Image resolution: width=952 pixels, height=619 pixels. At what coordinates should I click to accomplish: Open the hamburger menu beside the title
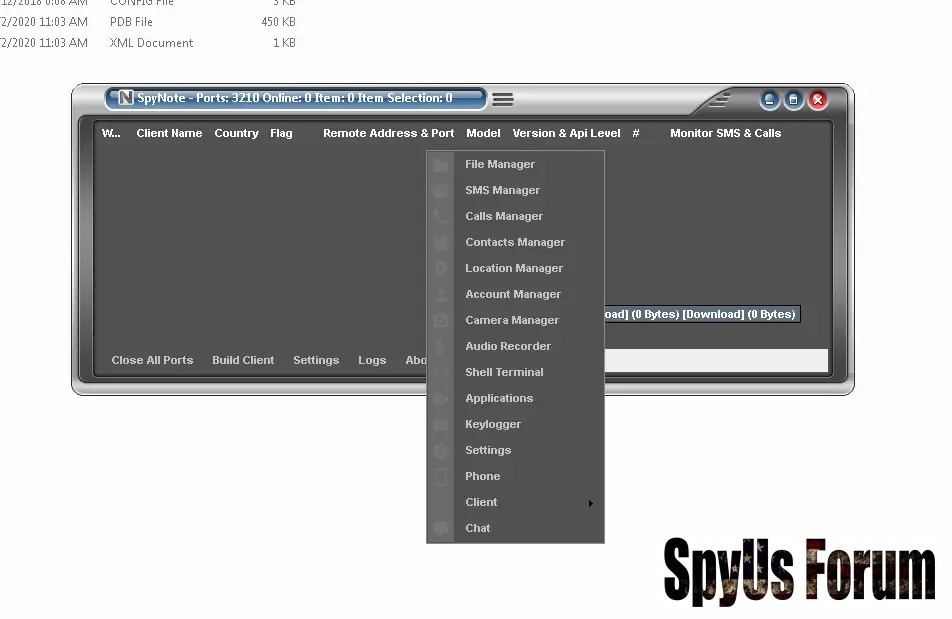[x=503, y=99]
